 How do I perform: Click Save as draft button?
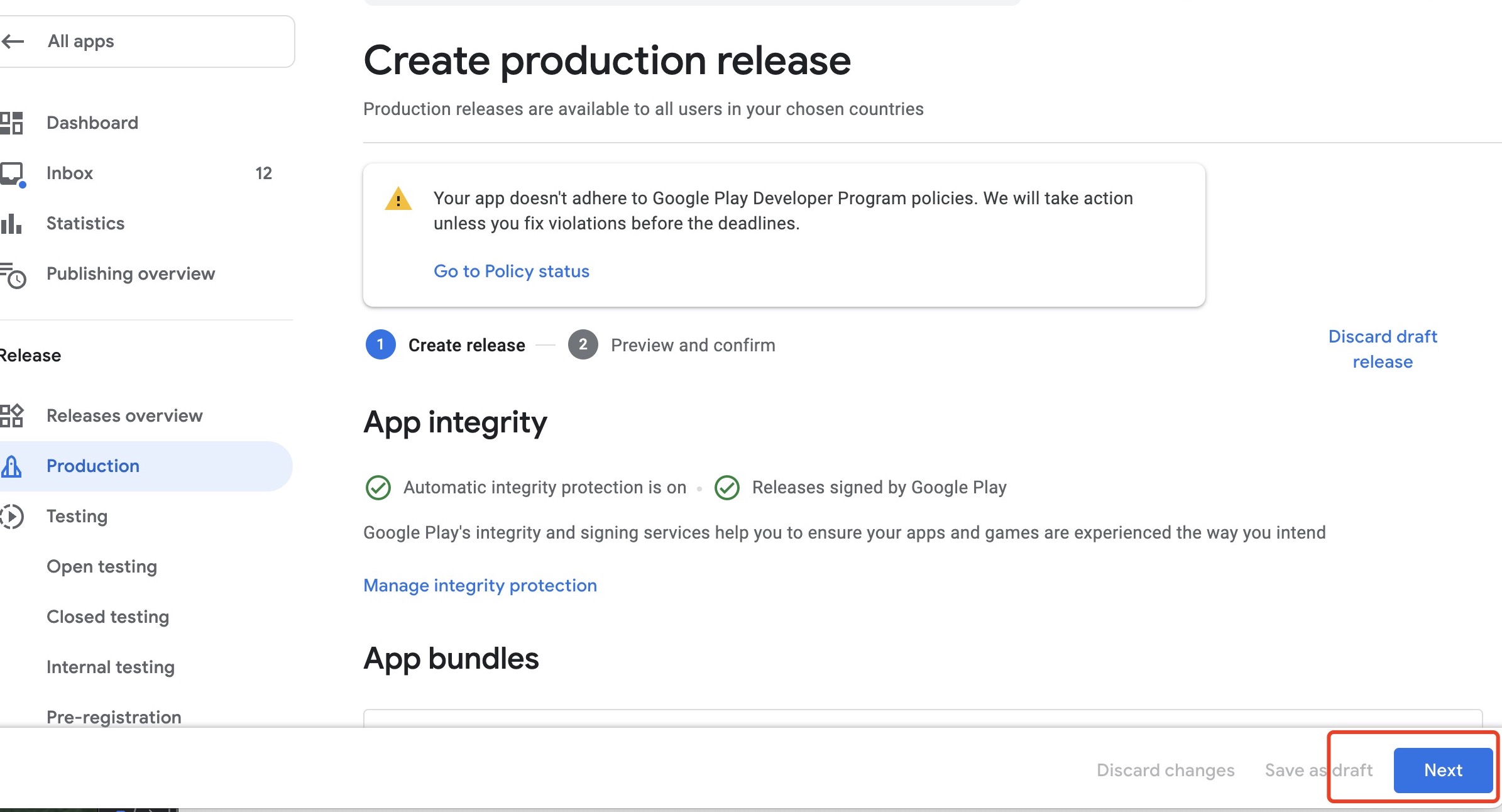pos(1318,770)
